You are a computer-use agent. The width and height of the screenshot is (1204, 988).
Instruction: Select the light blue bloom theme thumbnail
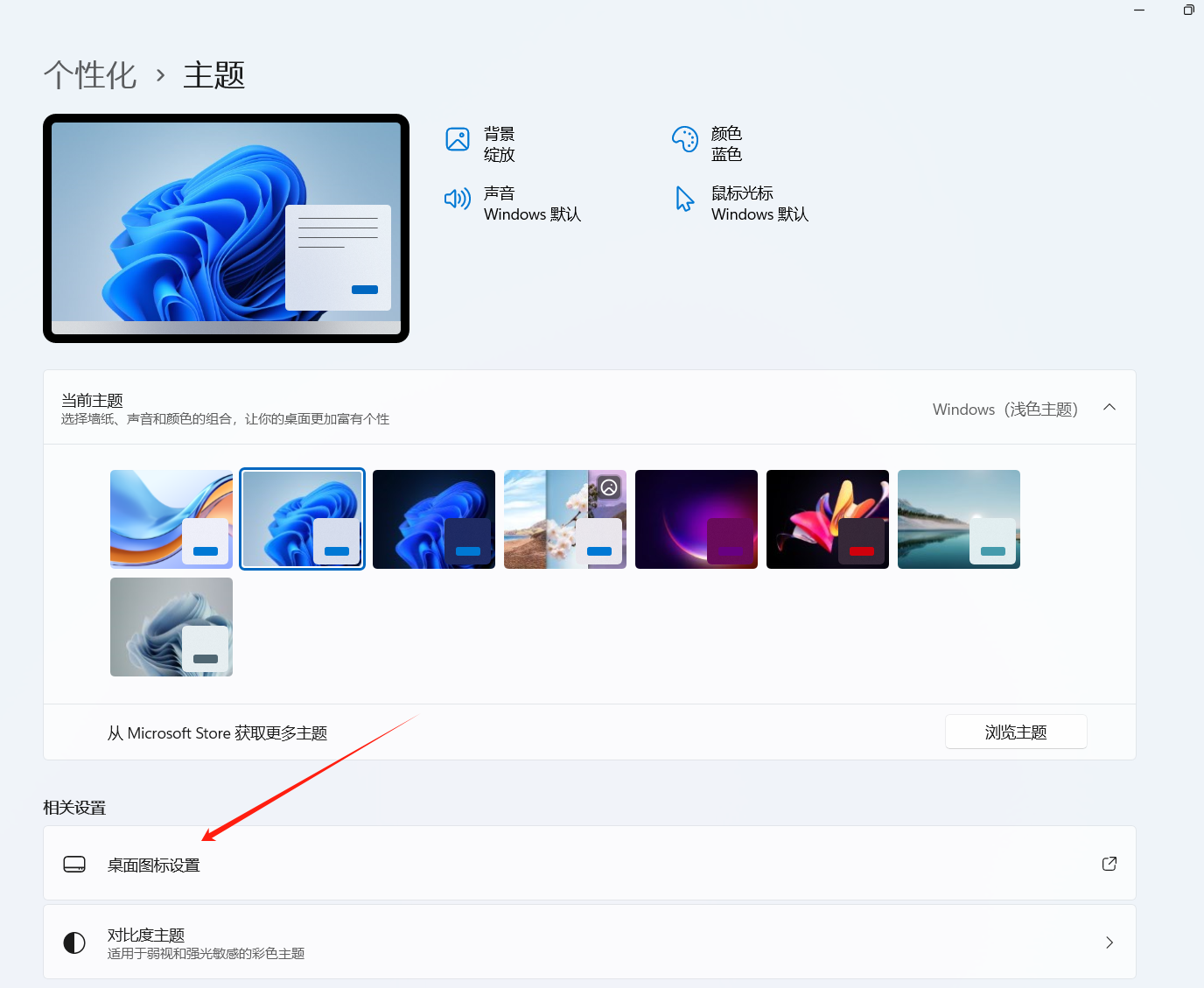coord(303,519)
